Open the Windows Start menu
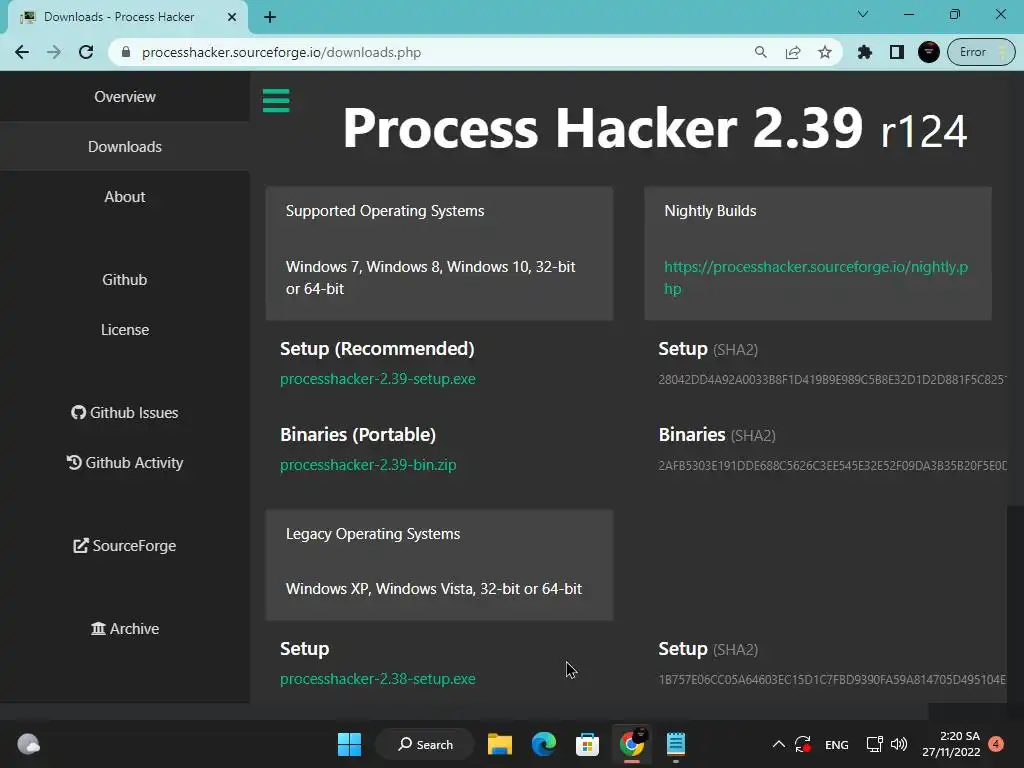 [x=349, y=744]
